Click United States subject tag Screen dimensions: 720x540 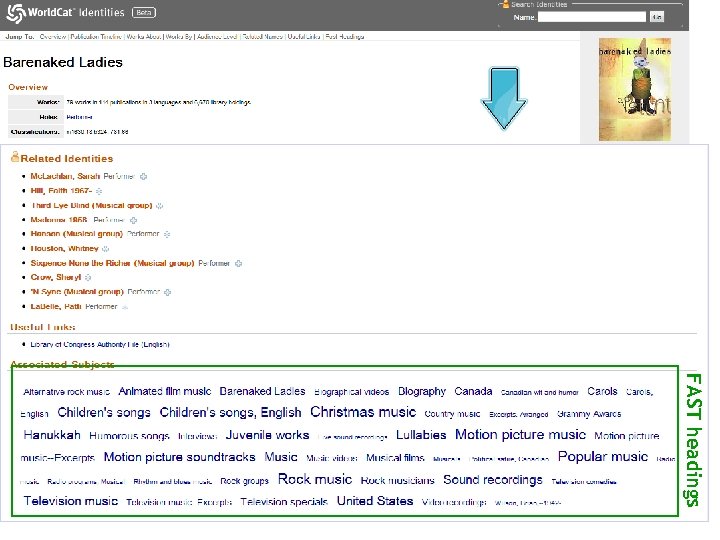(x=375, y=501)
